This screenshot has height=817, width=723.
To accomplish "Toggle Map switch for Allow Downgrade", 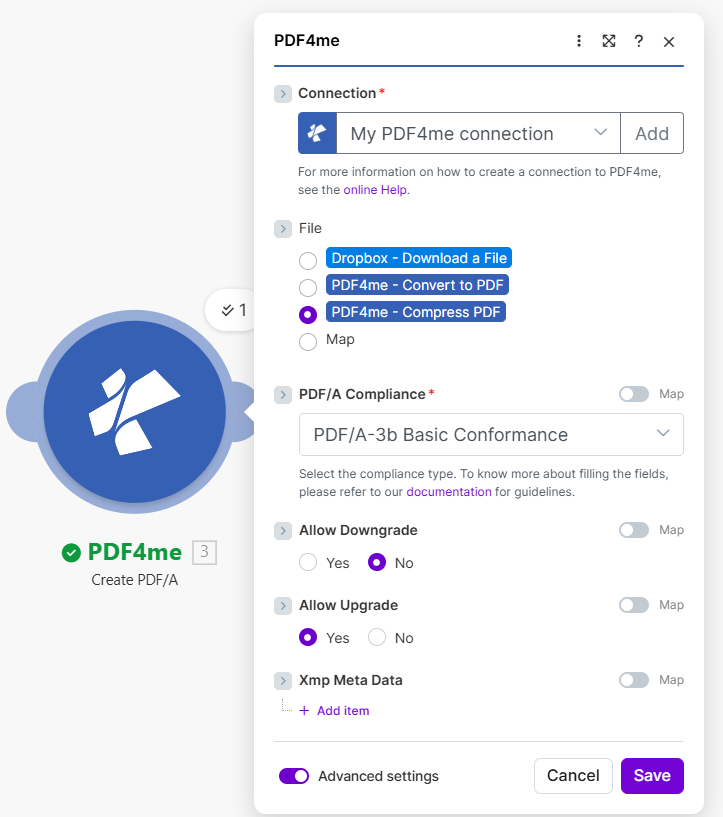I will tap(634, 530).
